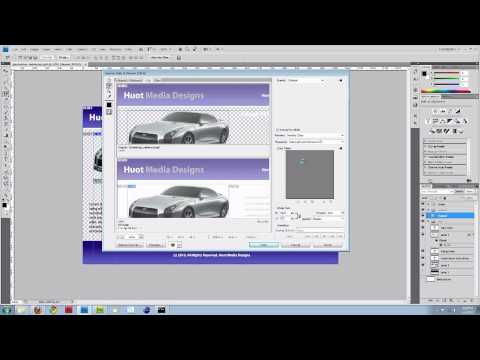The width and height of the screenshot is (480, 360).
Task: Open the Preview dropdown in the dialog
Action: point(315,135)
